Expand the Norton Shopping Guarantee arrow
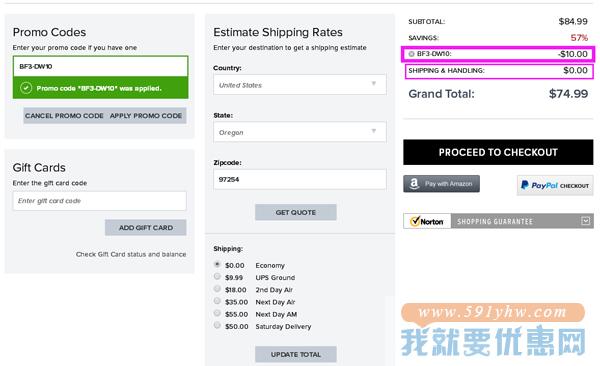The width and height of the screenshot is (600, 366). [585, 221]
